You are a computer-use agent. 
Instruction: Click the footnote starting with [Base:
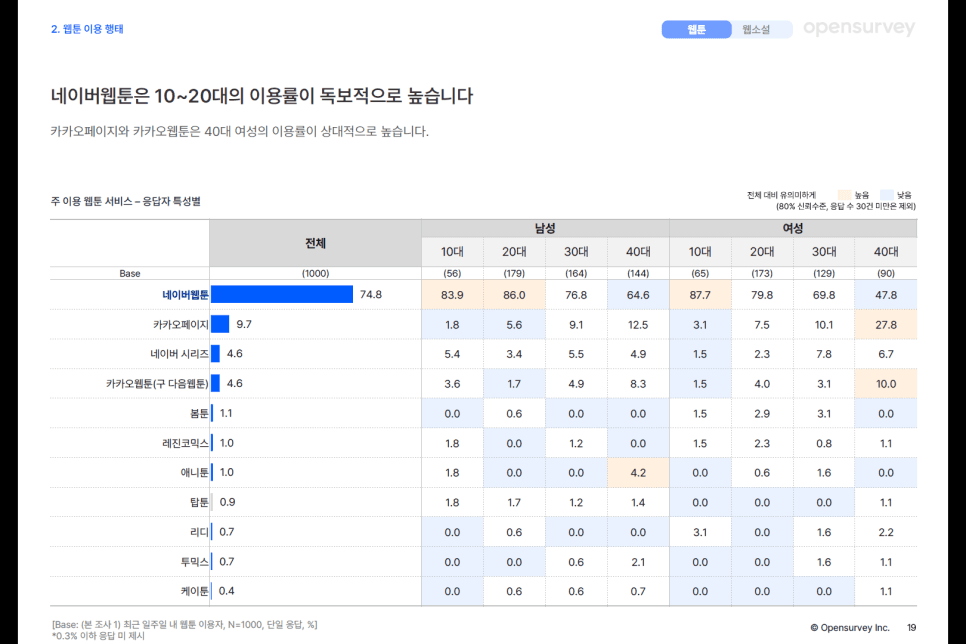point(184,624)
